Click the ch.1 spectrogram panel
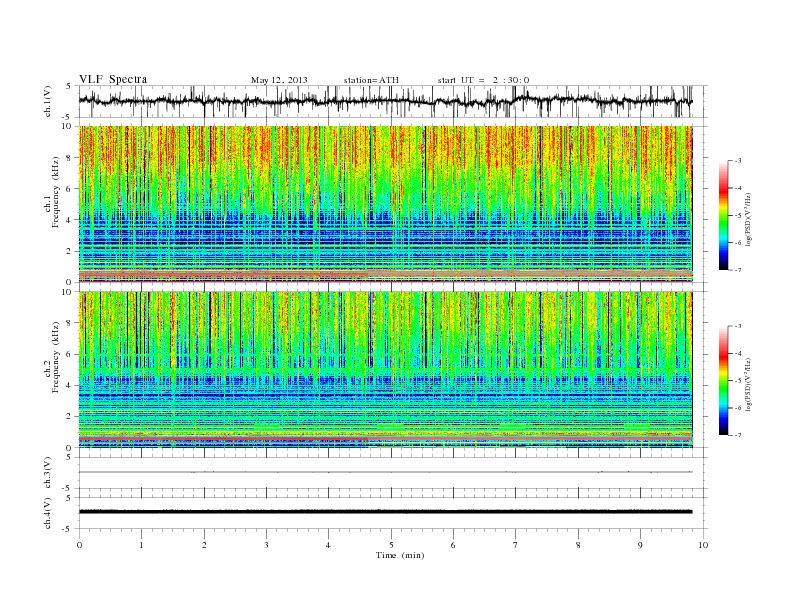792x612 pixels. (385, 204)
